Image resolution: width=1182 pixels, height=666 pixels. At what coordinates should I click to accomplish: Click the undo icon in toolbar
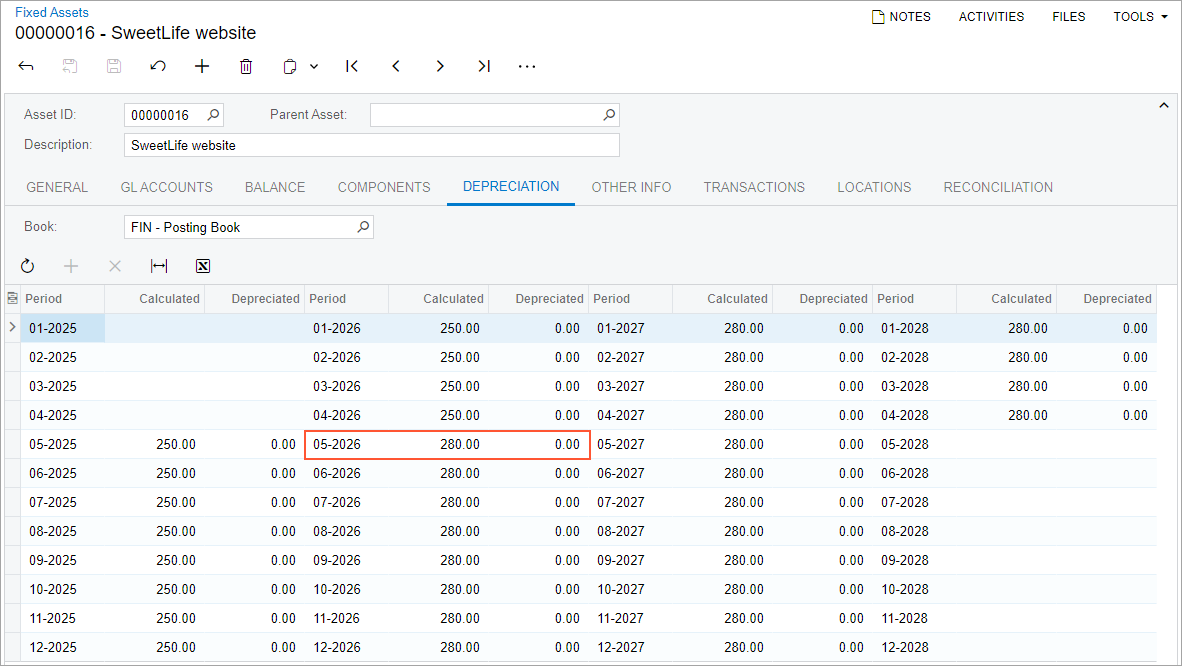coord(158,66)
